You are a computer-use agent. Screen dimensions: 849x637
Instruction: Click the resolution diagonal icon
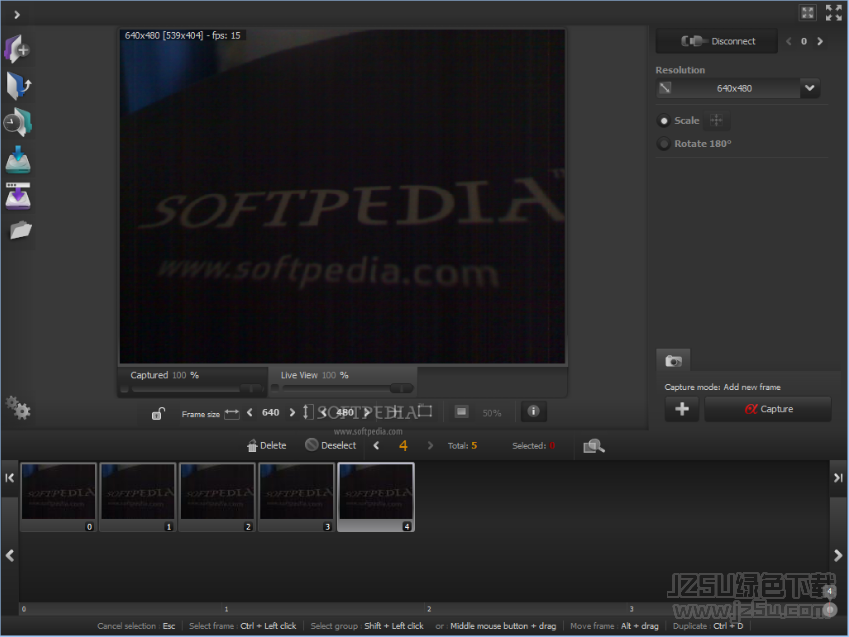[665, 88]
